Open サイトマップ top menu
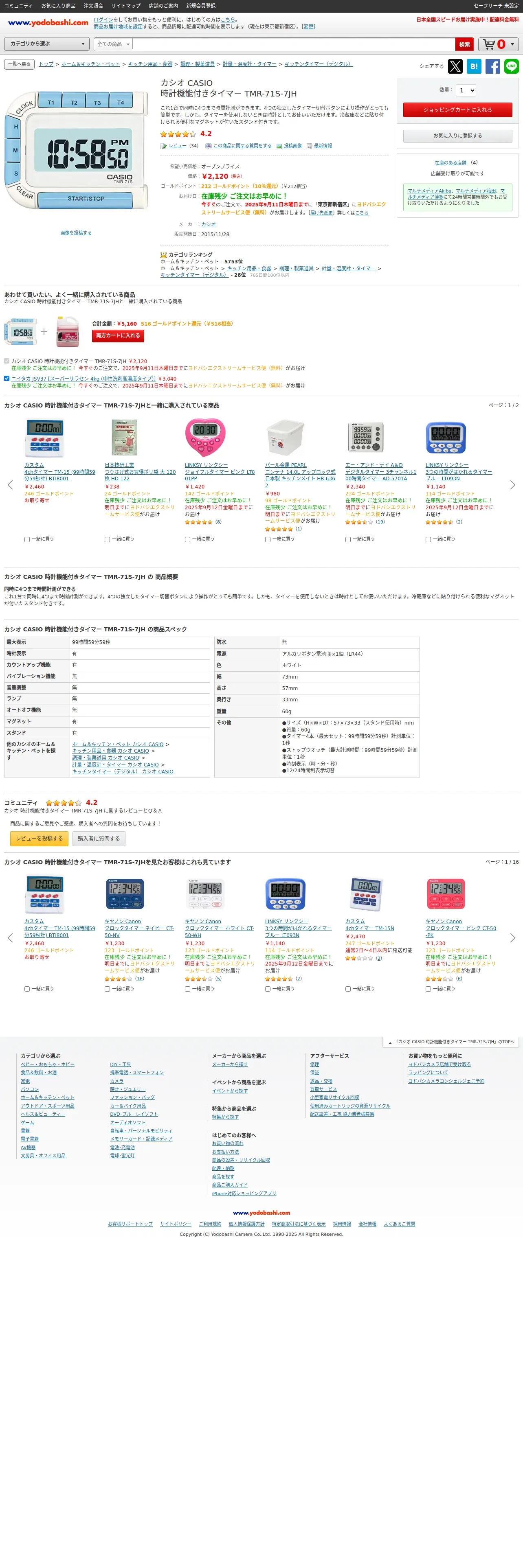 pyautogui.click(x=126, y=6)
